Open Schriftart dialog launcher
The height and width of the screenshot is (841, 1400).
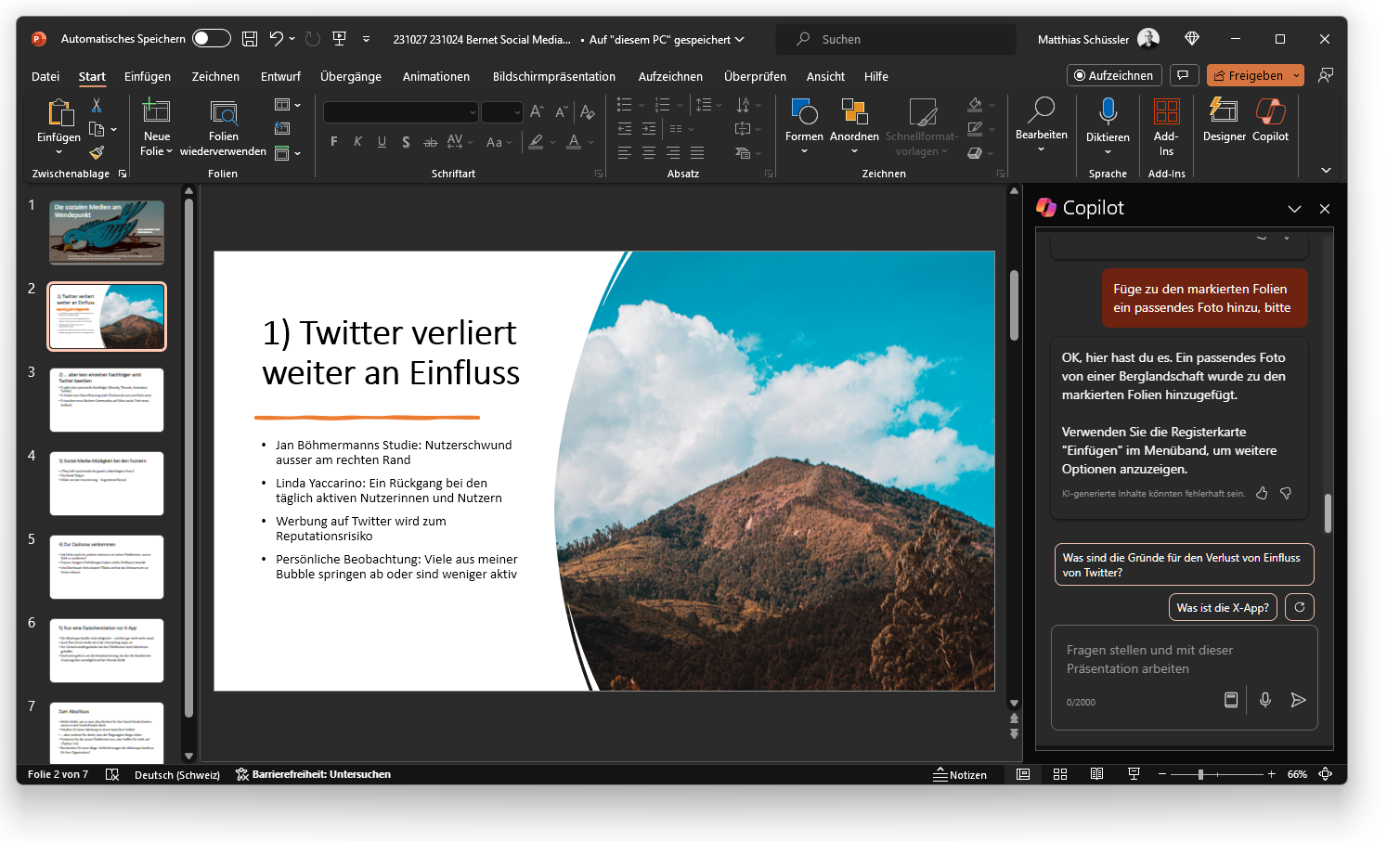tap(599, 174)
